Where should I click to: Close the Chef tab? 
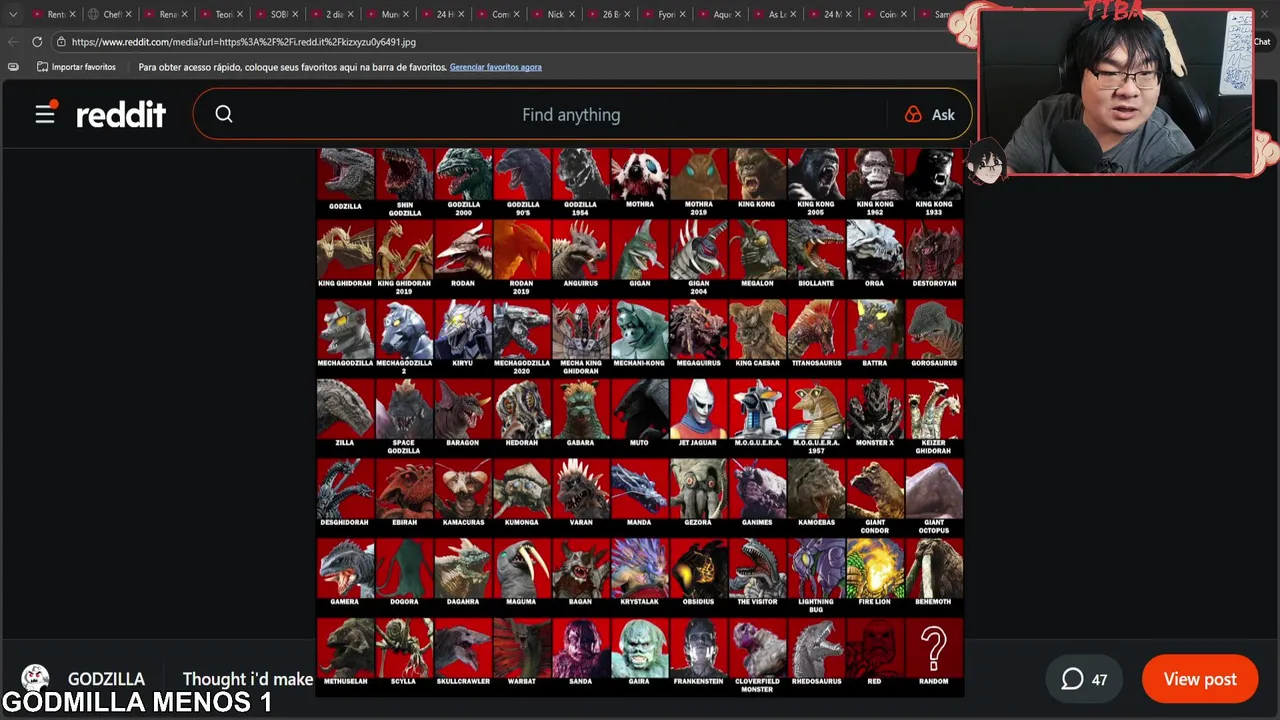coord(128,14)
